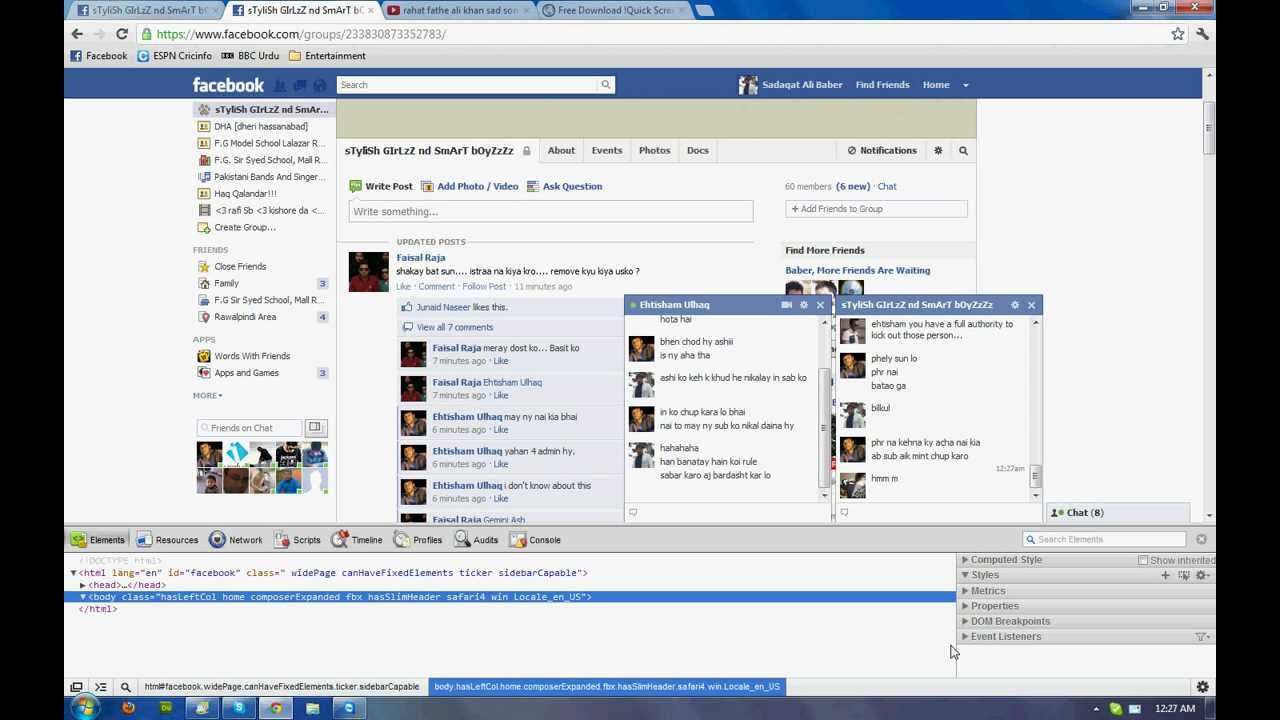Start video call with Ehtisham Ulhaq
The height and width of the screenshot is (720, 1280).
click(x=786, y=305)
